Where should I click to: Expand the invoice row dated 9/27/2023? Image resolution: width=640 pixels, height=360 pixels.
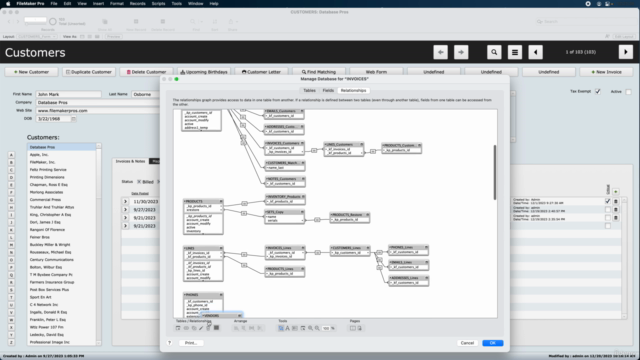tap(125, 210)
